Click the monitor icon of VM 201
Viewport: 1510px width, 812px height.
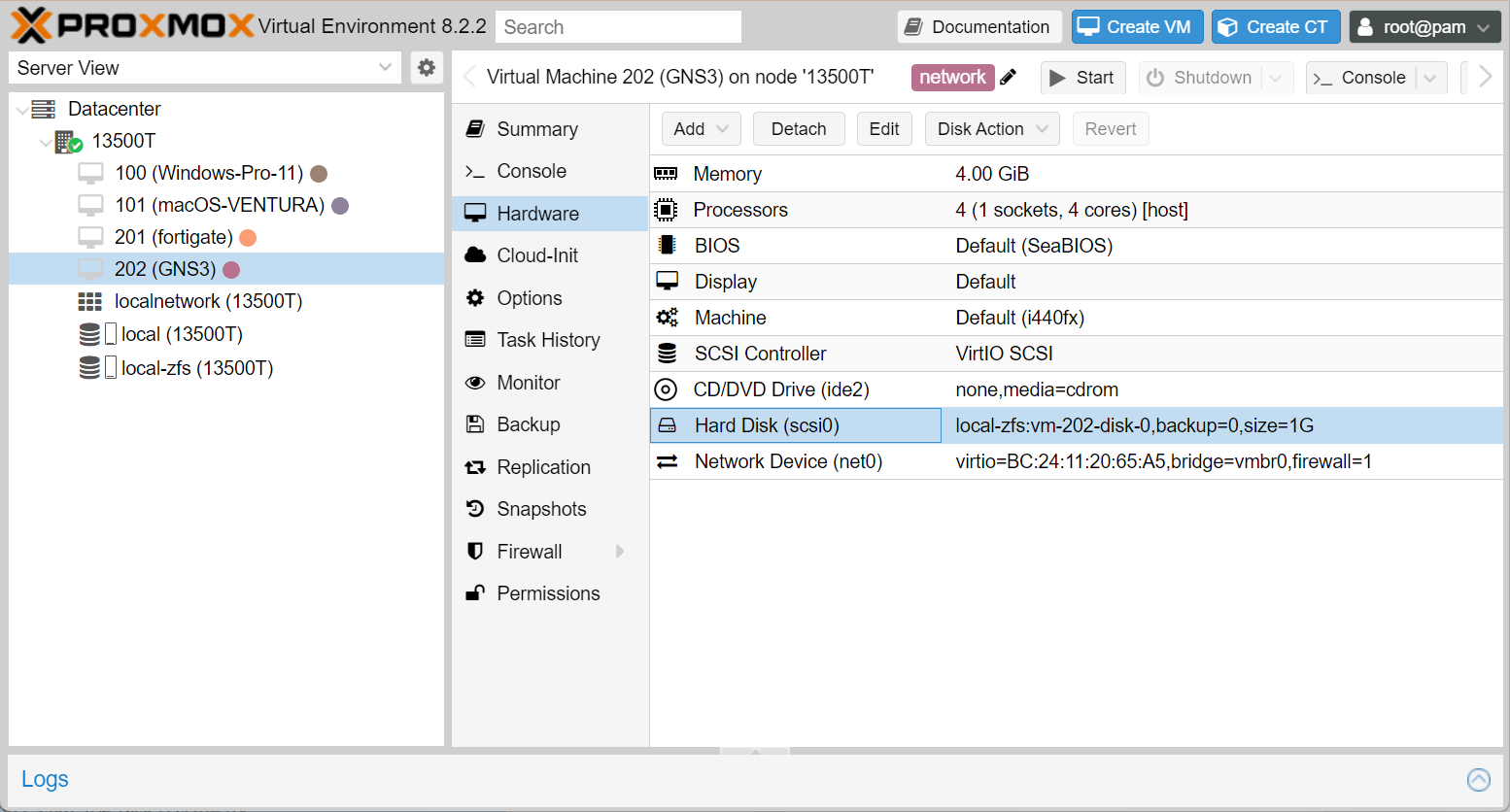tap(90, 238)
